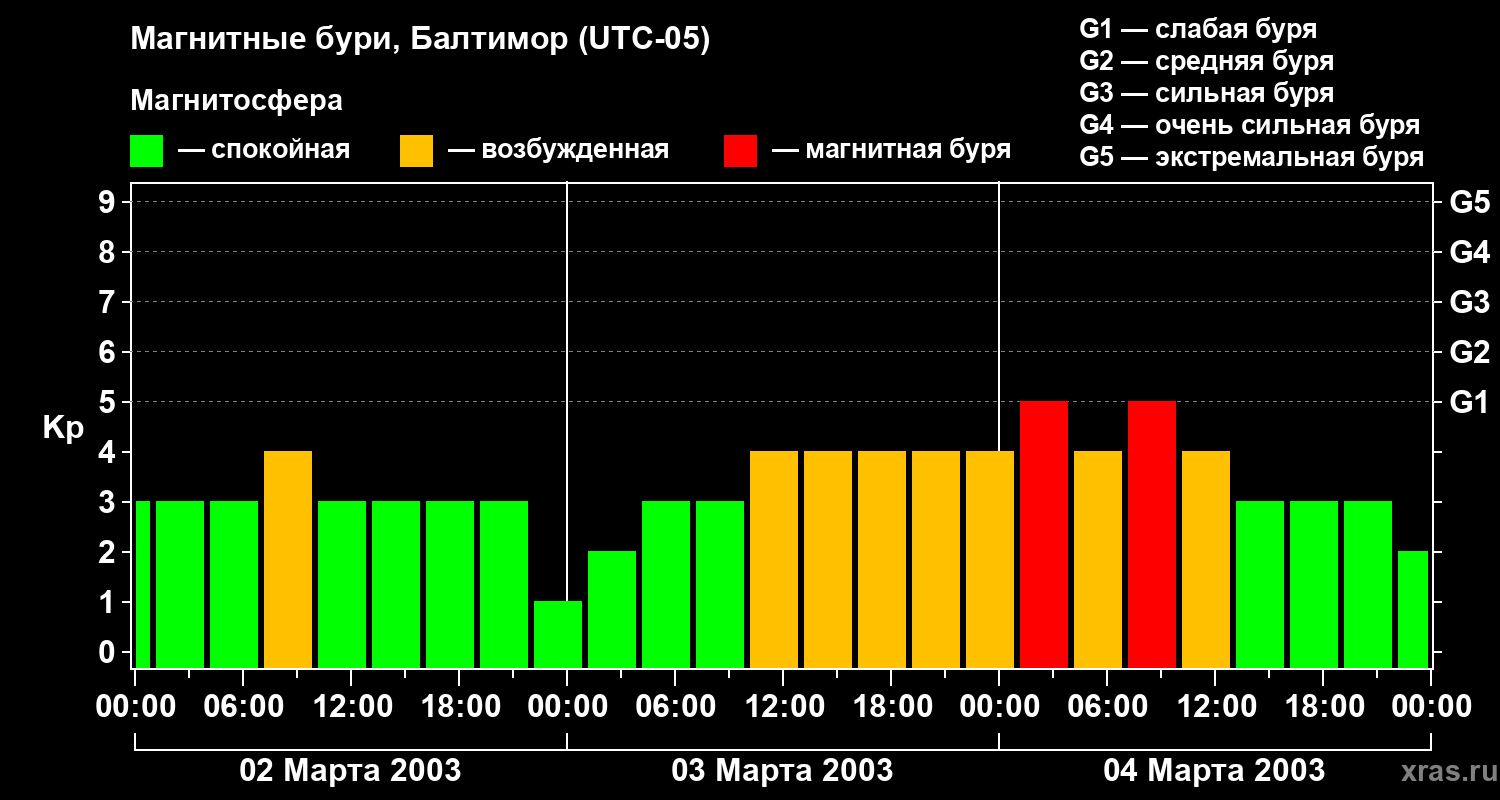Click the red magnetic storm legend swatch

(741, 151)
